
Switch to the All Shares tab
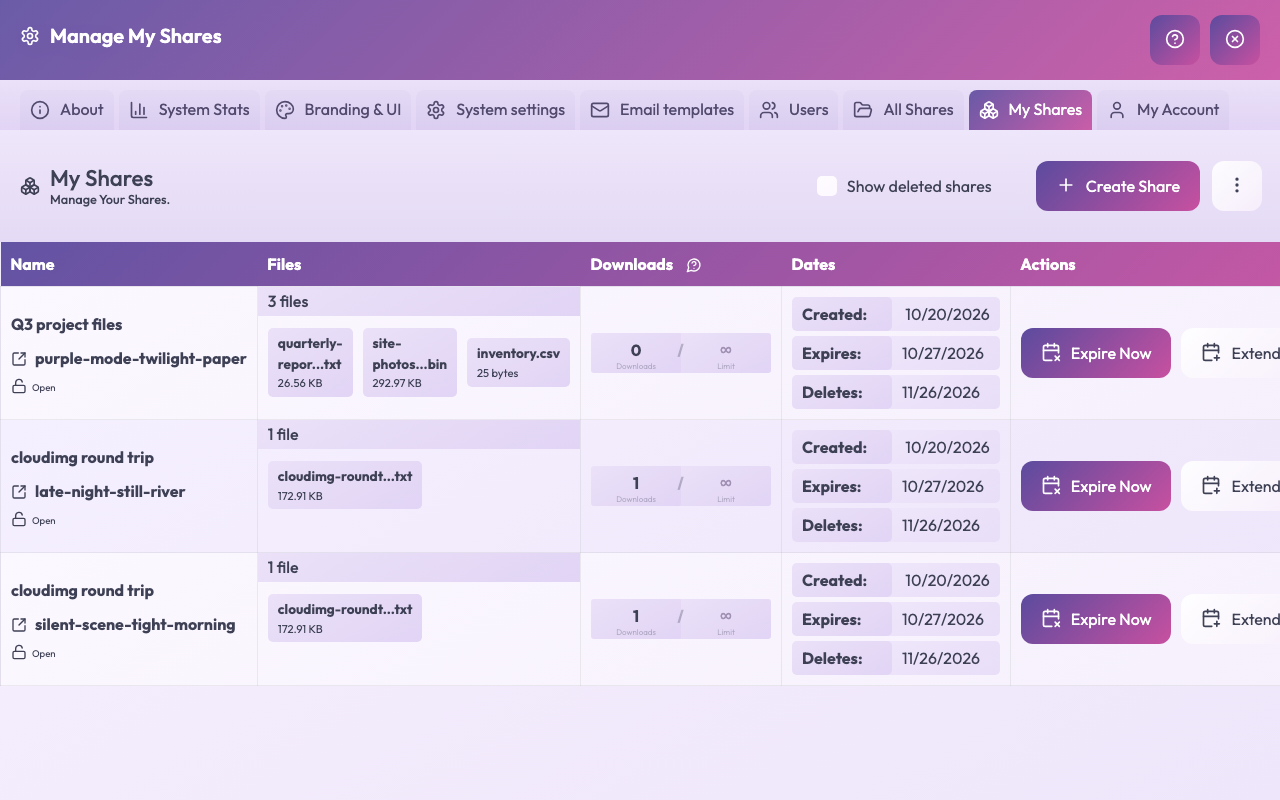coord(904,110)
